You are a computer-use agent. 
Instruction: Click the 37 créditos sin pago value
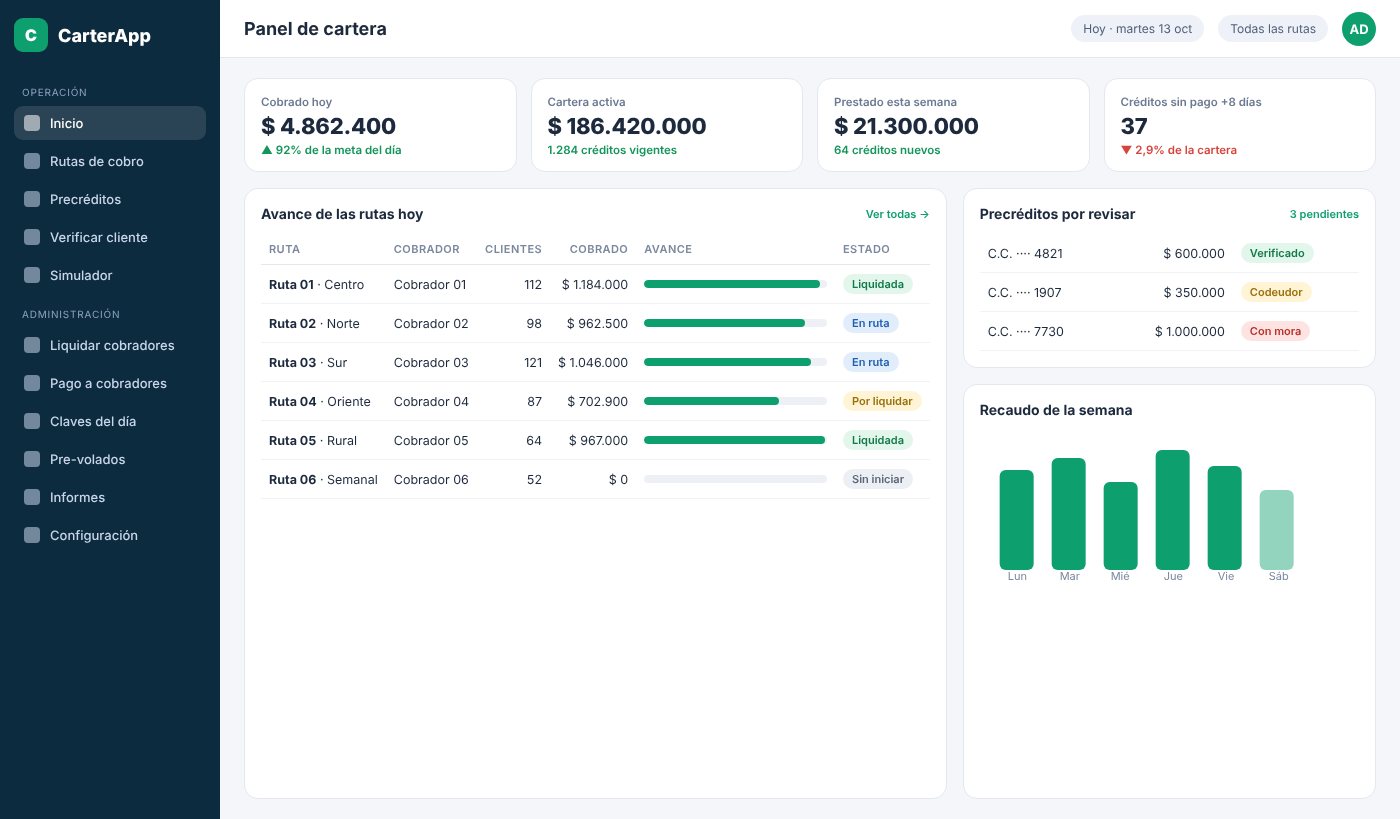point(1134,126)
